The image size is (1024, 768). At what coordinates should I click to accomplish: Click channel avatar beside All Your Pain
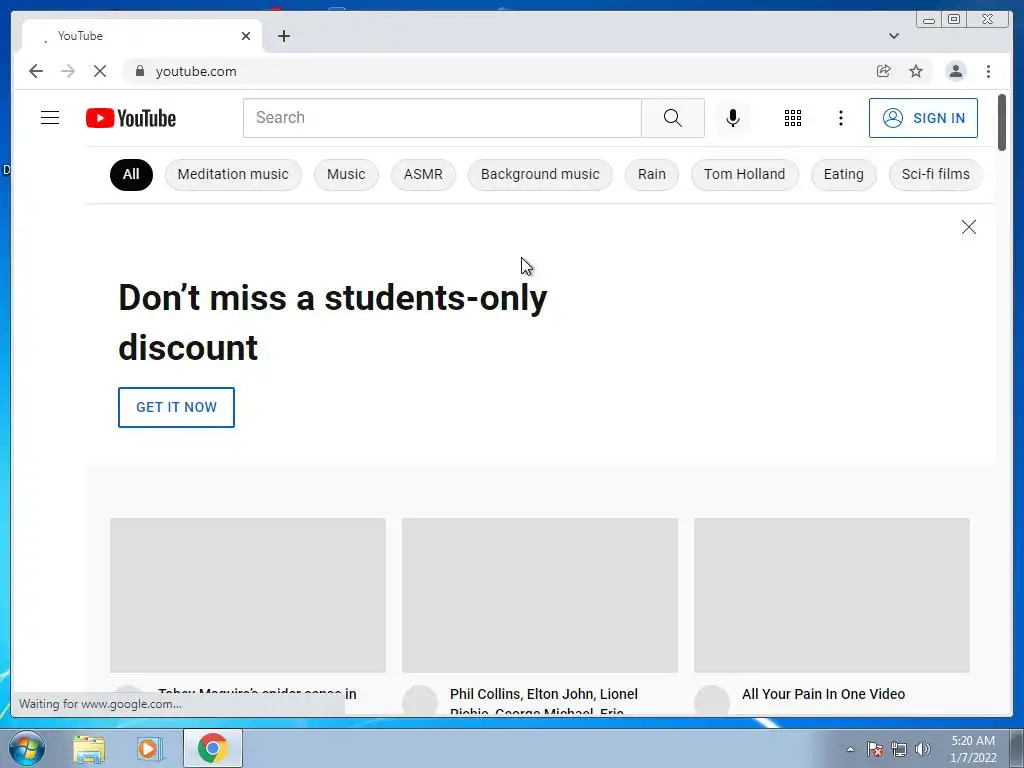click(712, 701)
